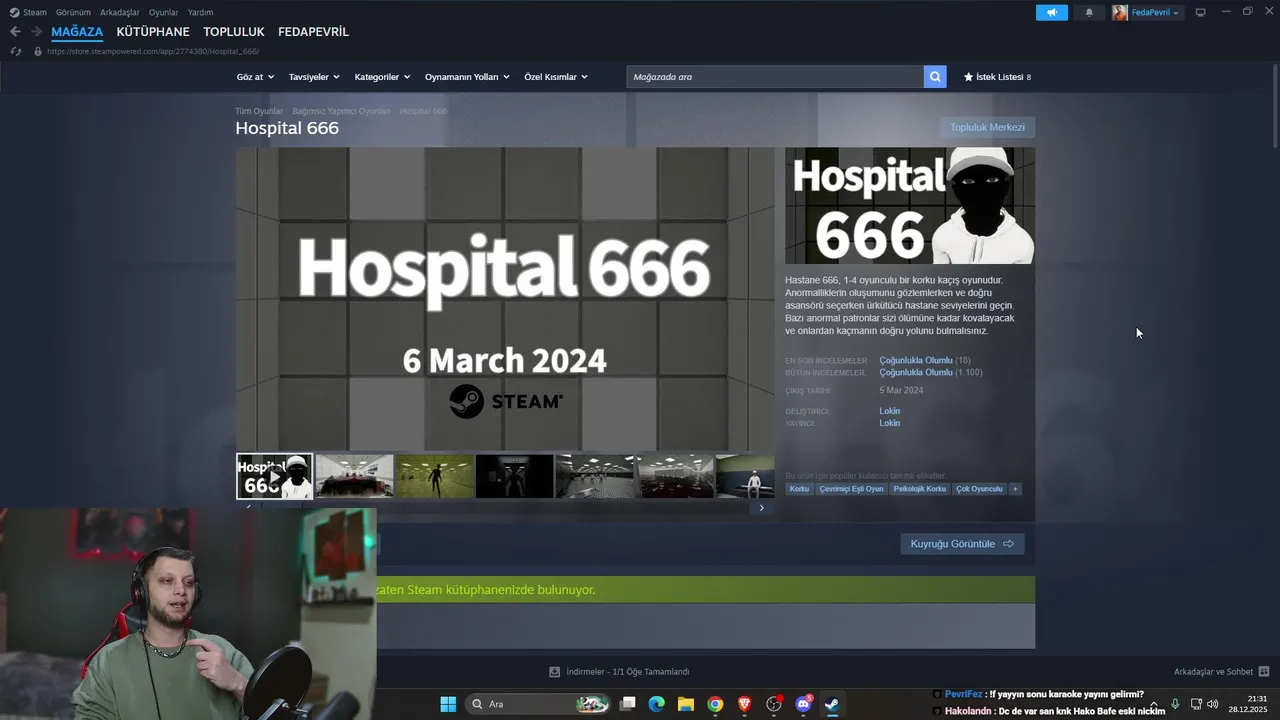The image size is (1280, 720).
Task: Click in the Mağazada ara search field
Action: [775, 77]
